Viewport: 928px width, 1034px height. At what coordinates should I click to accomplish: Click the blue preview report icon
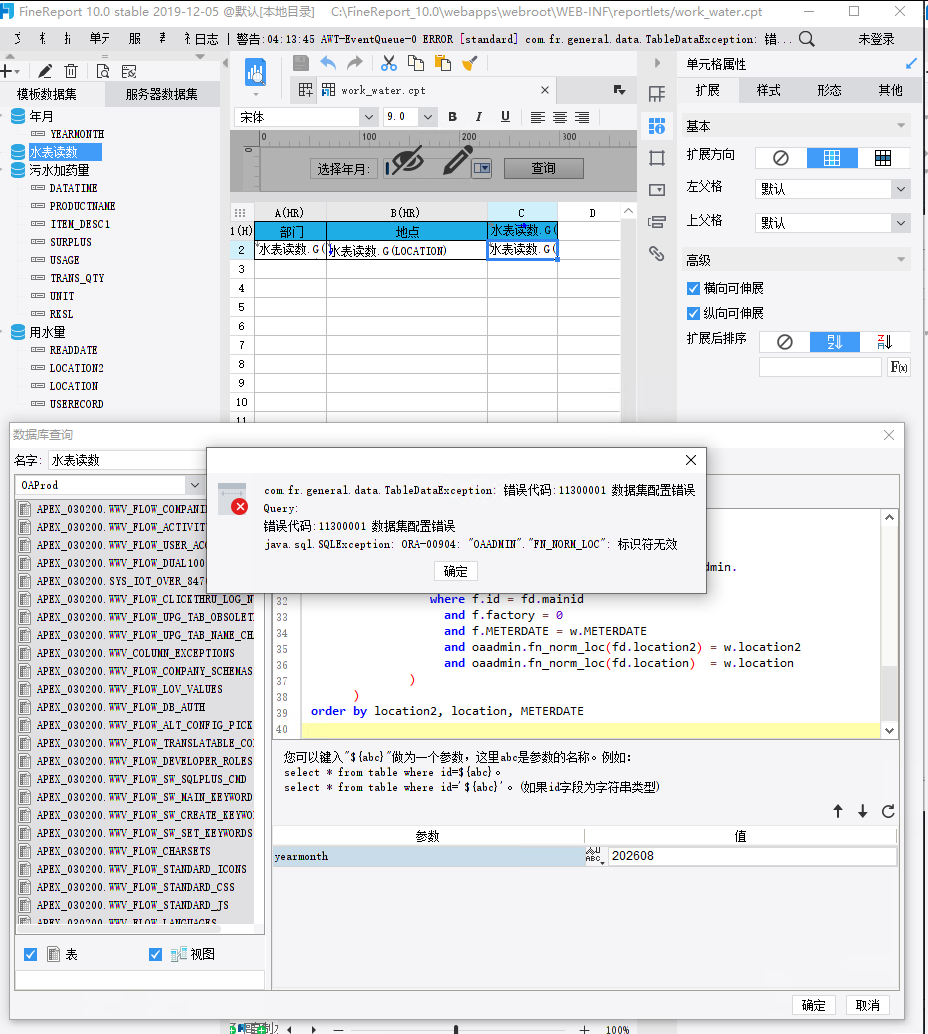point(255,73)
